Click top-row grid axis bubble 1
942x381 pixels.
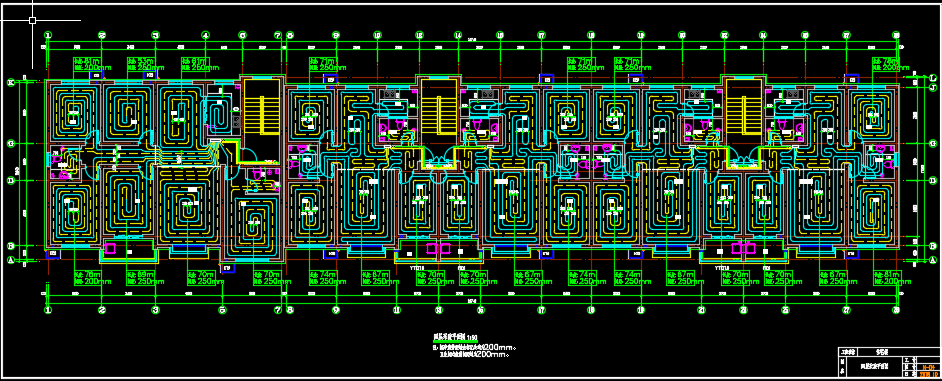click(x=48, y=35)
